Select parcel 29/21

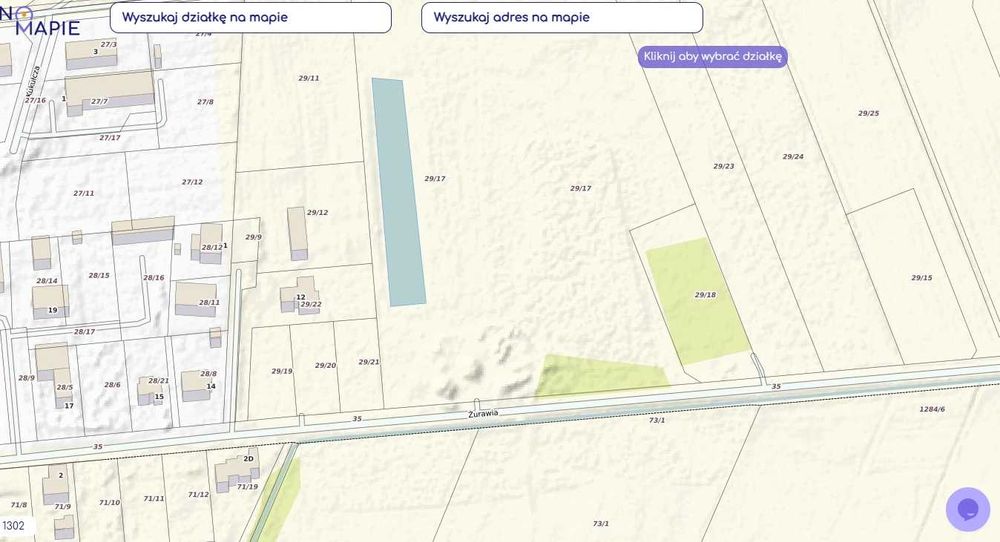point(369,362)
